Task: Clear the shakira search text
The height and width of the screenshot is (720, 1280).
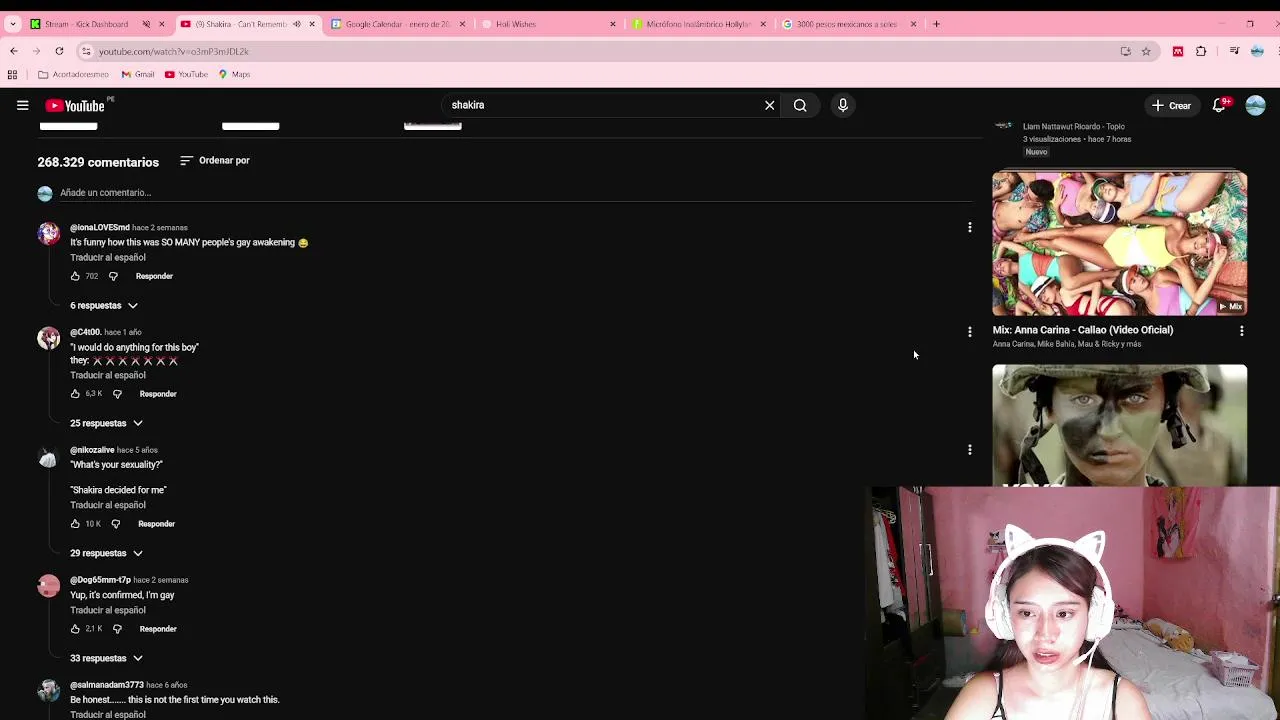Action: 769,105
